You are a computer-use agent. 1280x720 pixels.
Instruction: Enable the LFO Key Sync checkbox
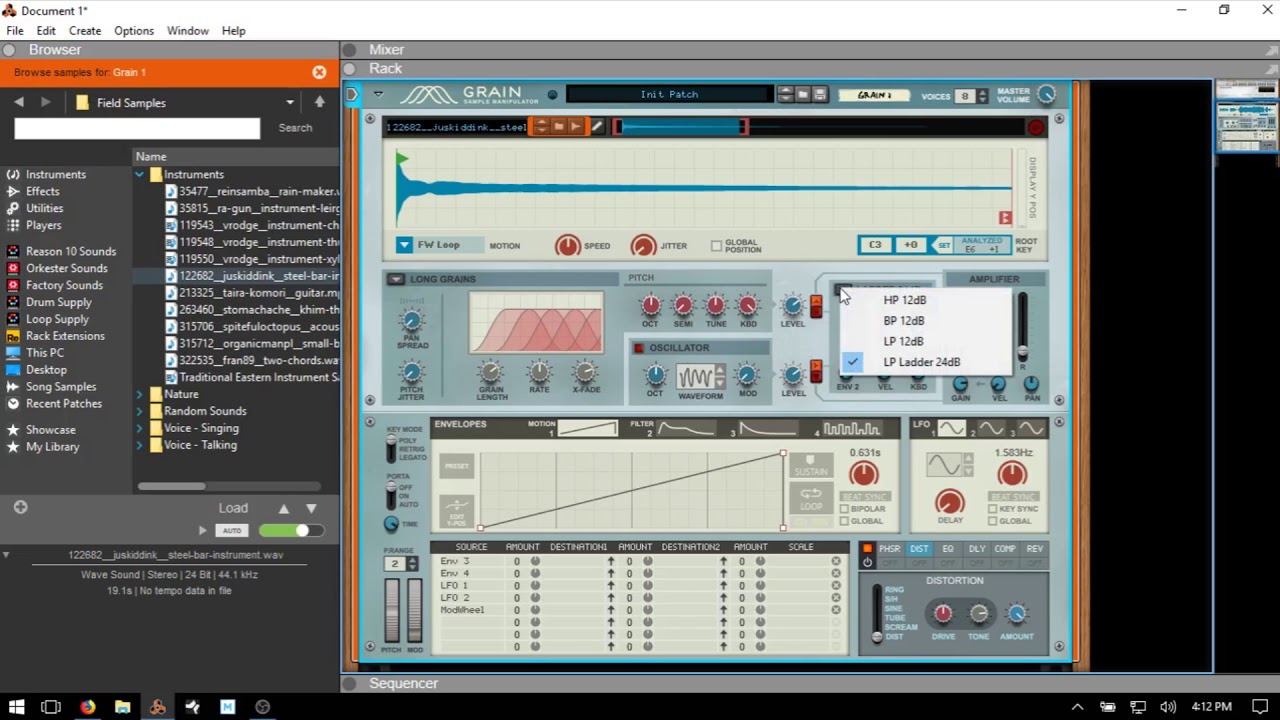993,509
